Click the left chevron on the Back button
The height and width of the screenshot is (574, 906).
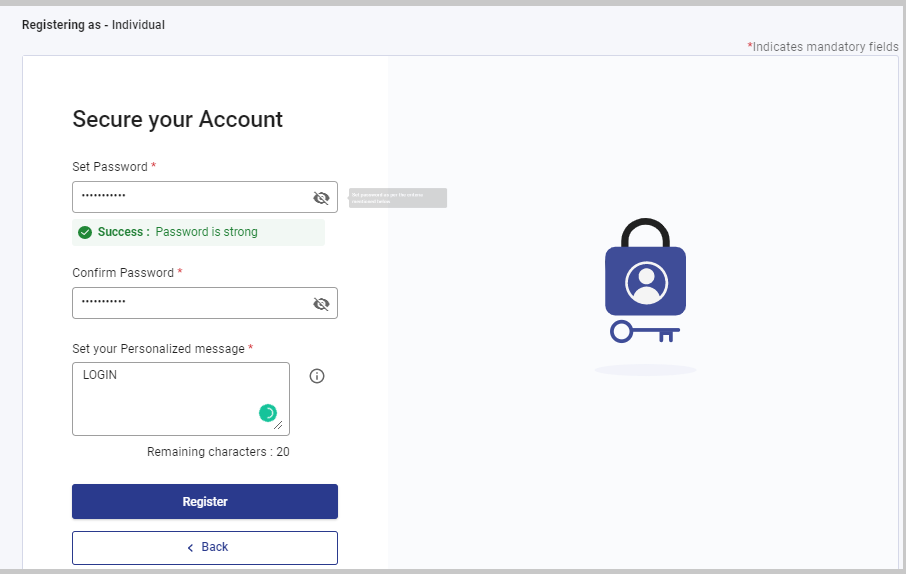[x=190, y=548]
